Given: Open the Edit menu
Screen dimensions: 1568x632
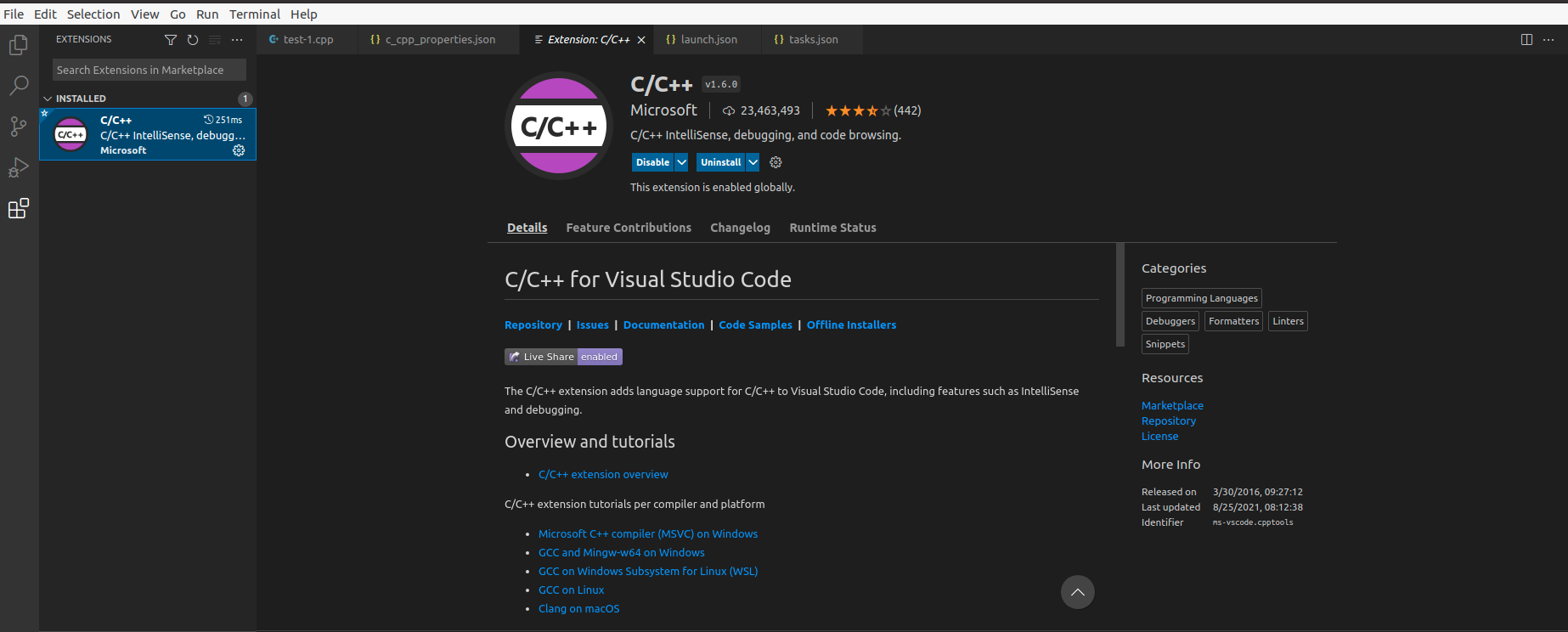Looking at the screenshot, I should tap(45, 14).
